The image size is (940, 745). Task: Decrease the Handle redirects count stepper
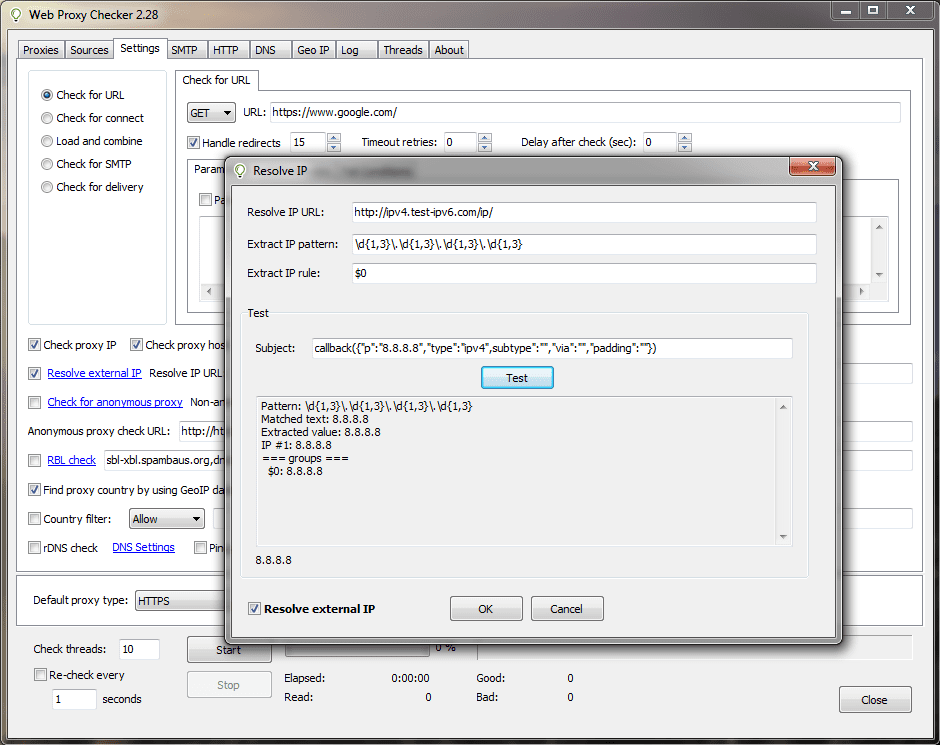coord(334,147)
